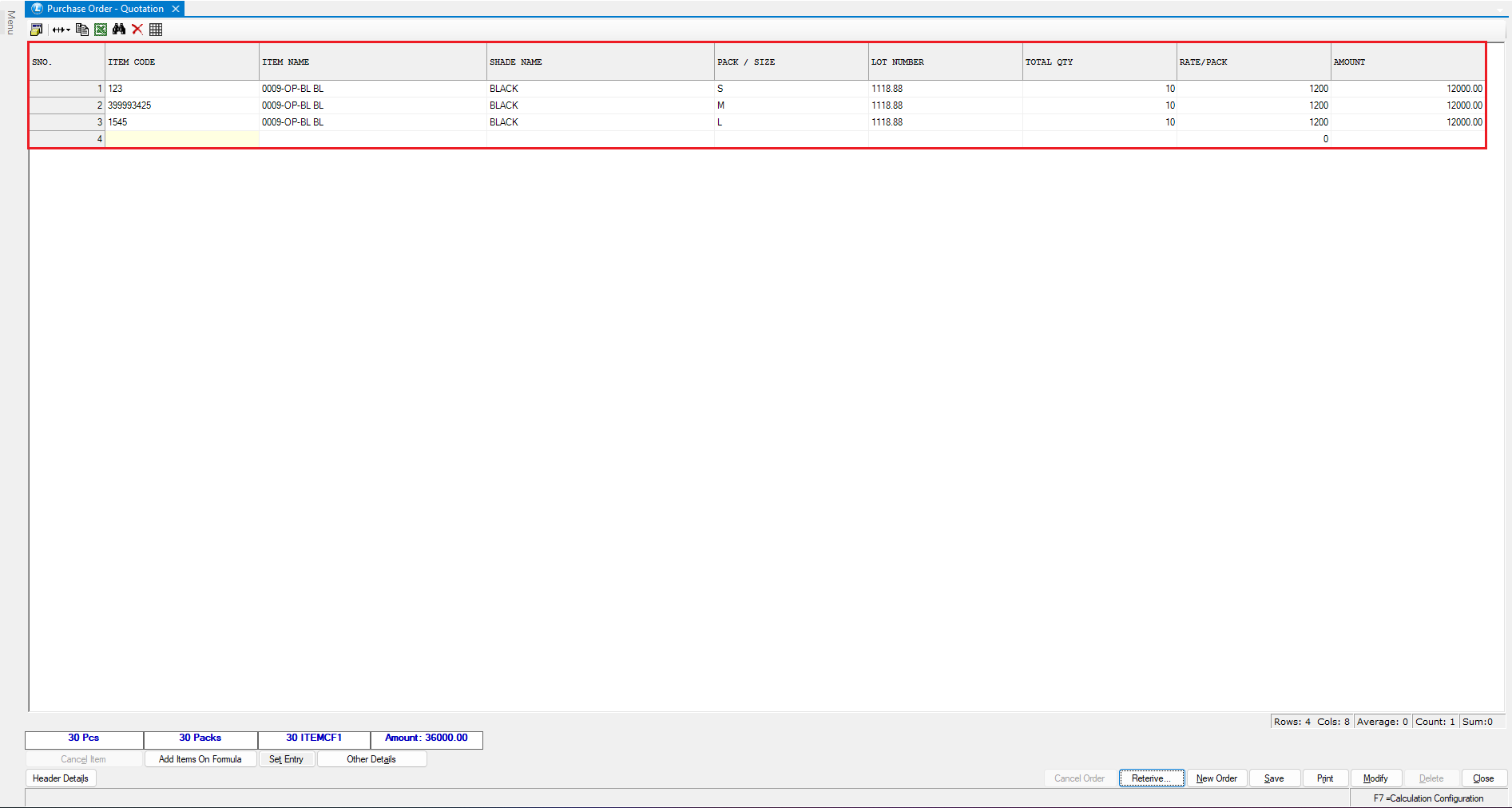The height and width of the screenshot is (808, 1512).
Task: Click the binoculars search icon
Action: click(119, 30)
